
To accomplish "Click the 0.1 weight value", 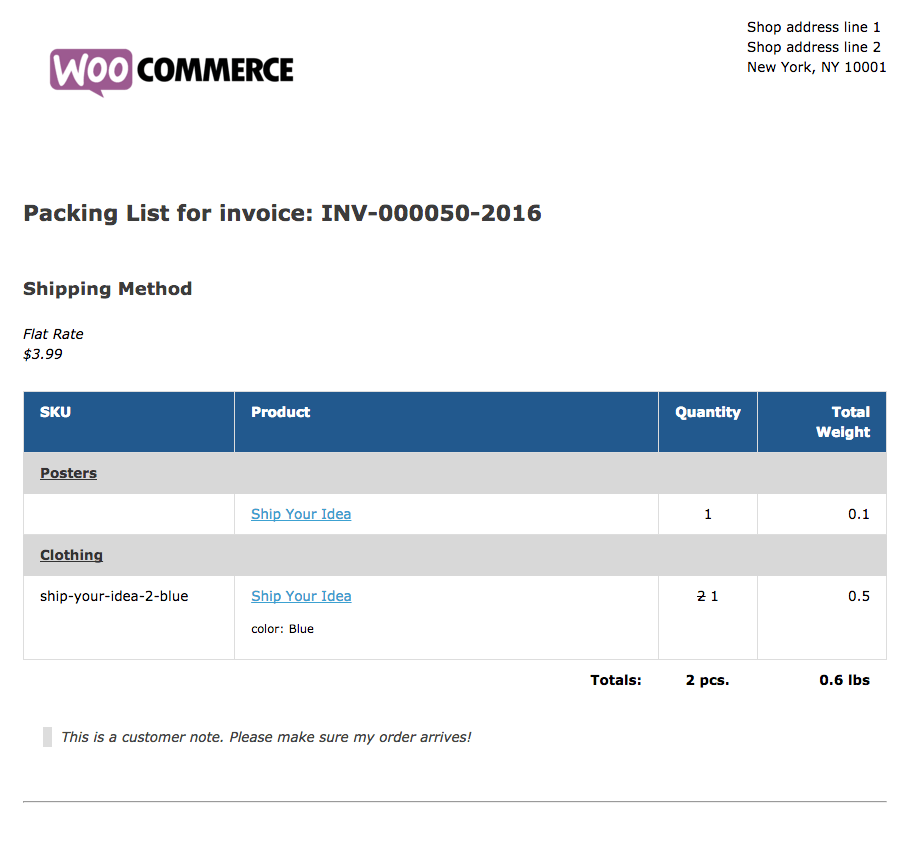I will 859,514.
